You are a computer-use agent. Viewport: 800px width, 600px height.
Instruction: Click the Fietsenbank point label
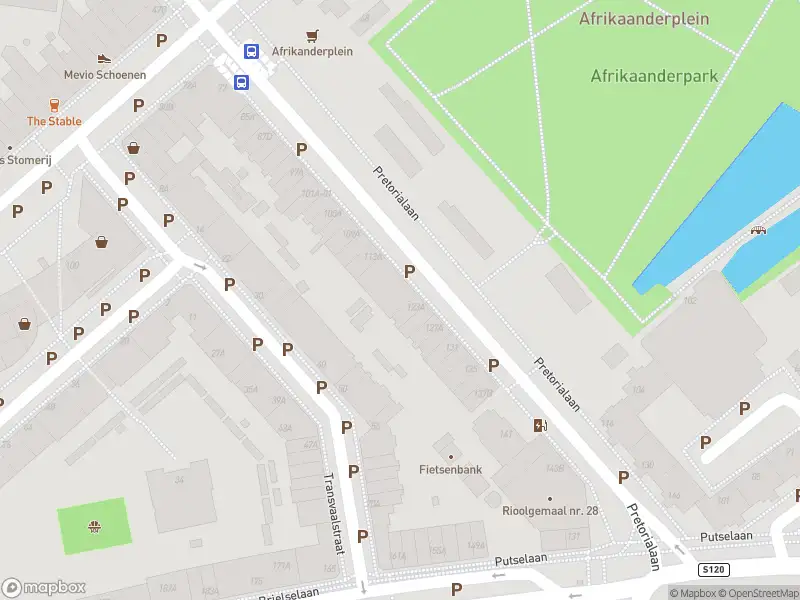pyautogui.click(x=450, y=469)
